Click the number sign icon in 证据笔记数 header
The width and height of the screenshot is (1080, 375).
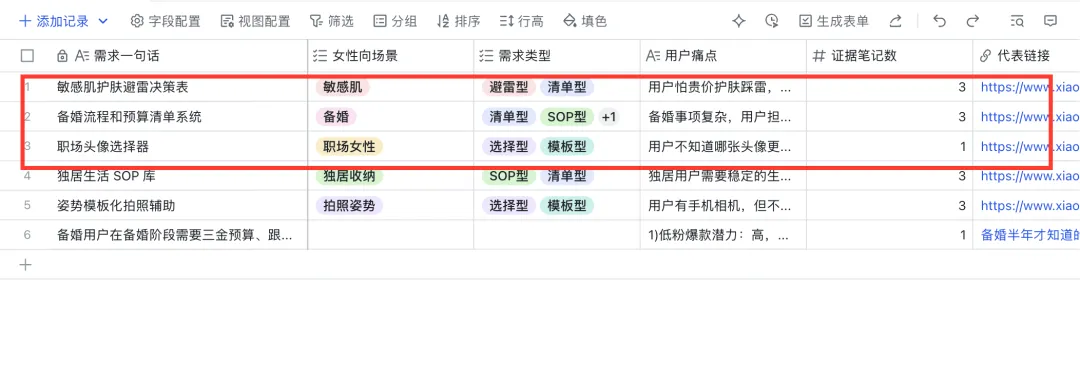819,56
